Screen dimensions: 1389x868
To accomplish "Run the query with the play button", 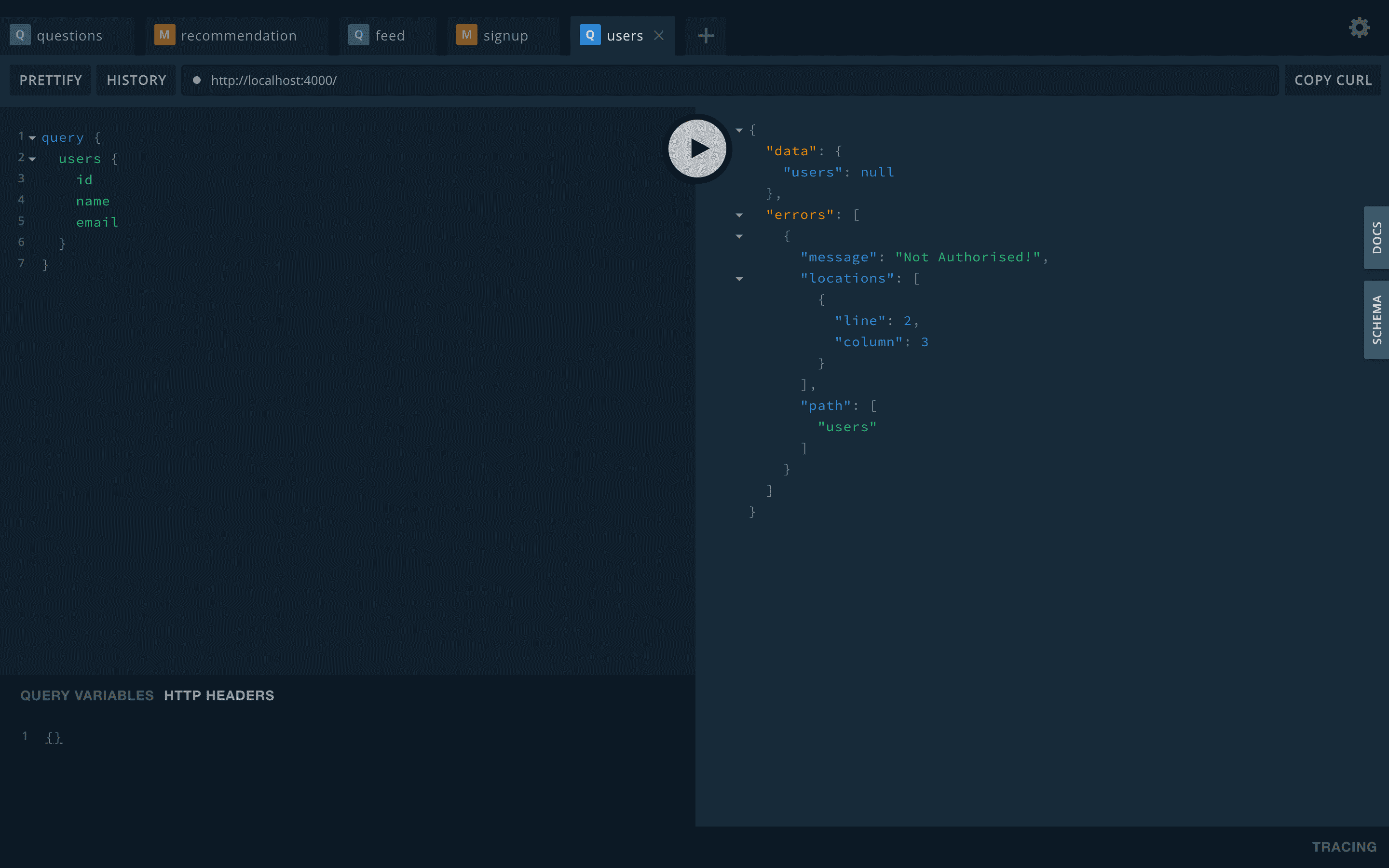I will 697,149.
